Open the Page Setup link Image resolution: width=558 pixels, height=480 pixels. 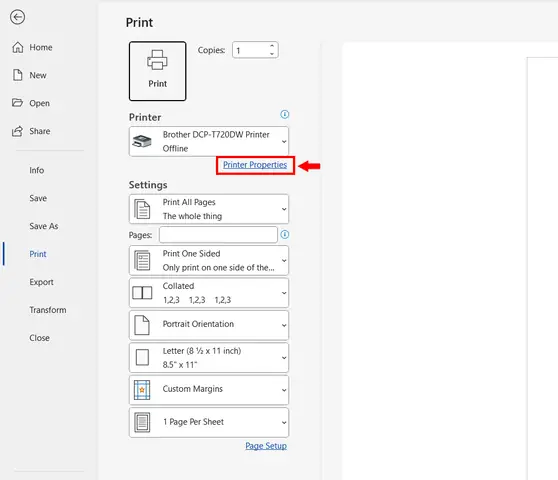(x=266, y=446)
